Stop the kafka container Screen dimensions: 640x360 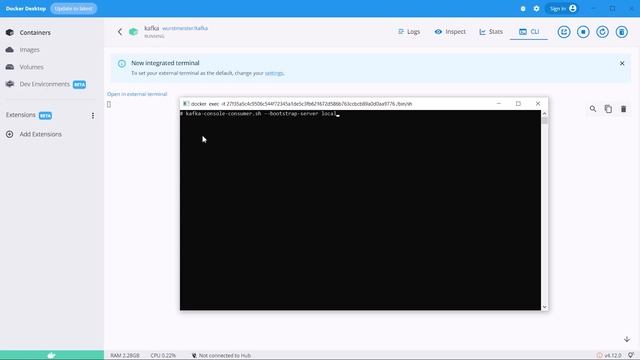click(x=583, y=32)
